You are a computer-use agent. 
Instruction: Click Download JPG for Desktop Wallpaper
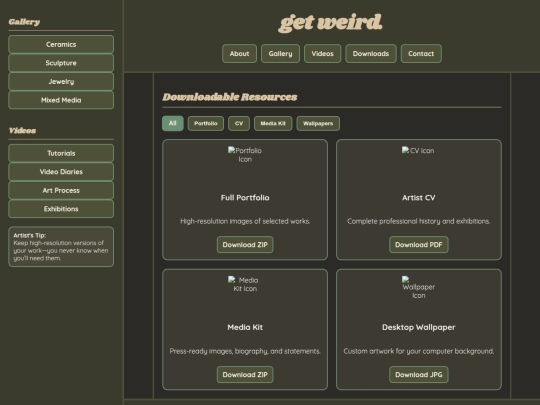[x=418, y=375]
